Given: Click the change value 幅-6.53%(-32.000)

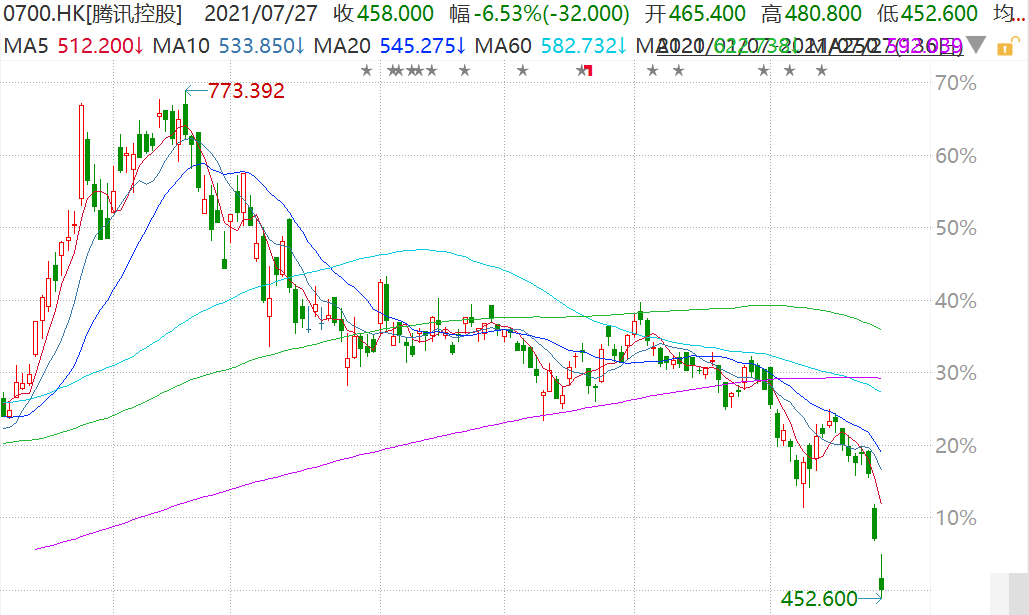Looking at the screenshot, I should (539, 13).
